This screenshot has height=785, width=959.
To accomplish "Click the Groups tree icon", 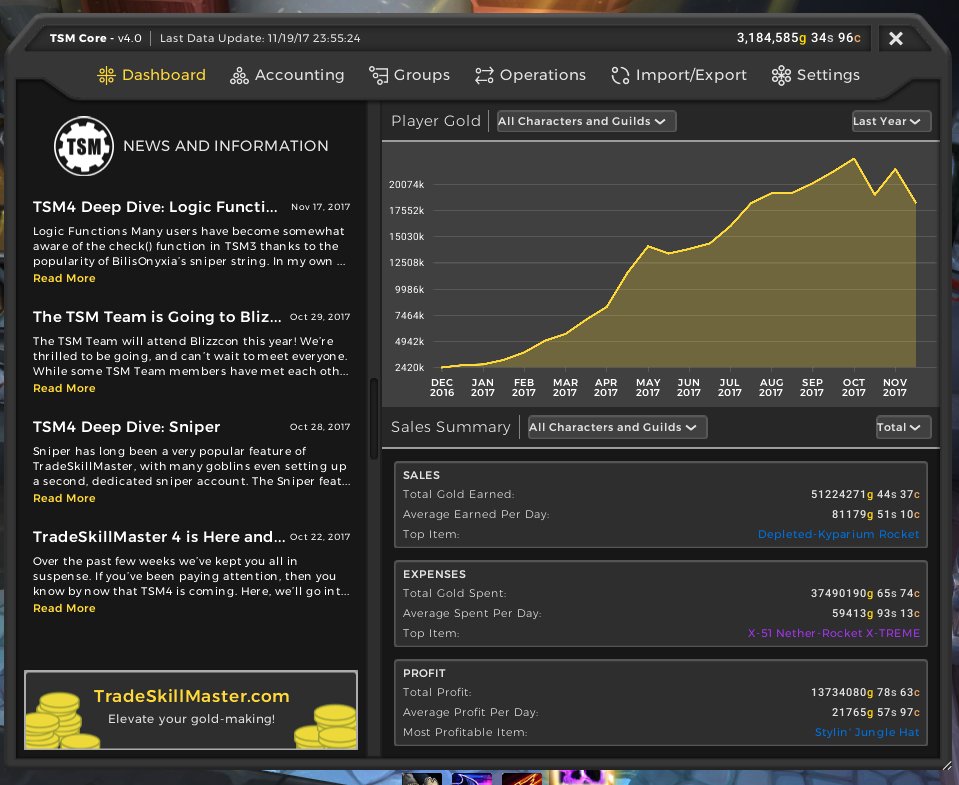I will tap(379, 75).
